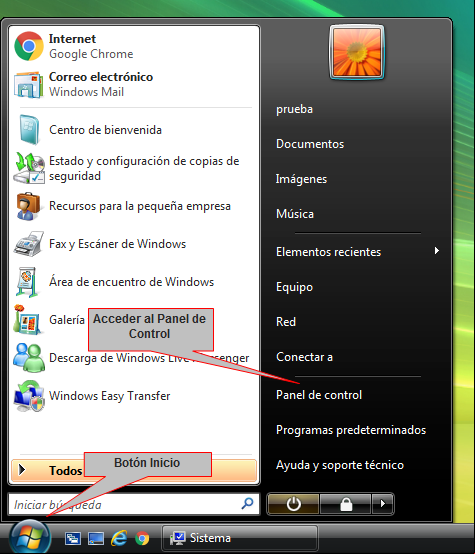Open Documentos folder
475x554 pixels.
click(310, 144)
